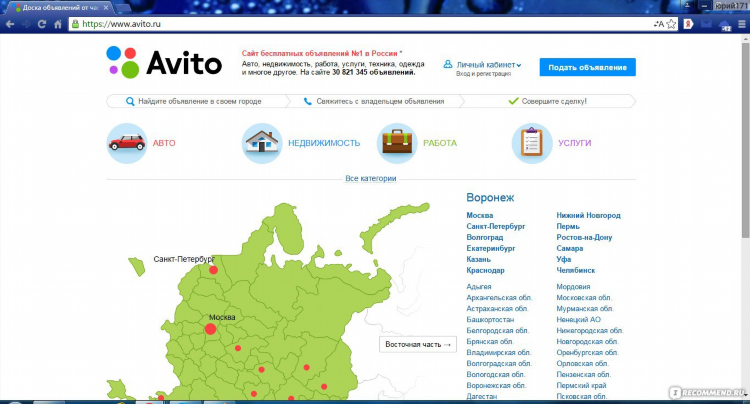Choose the Челябинск city link
Screen dimensions: 750x404
point(575,270)
